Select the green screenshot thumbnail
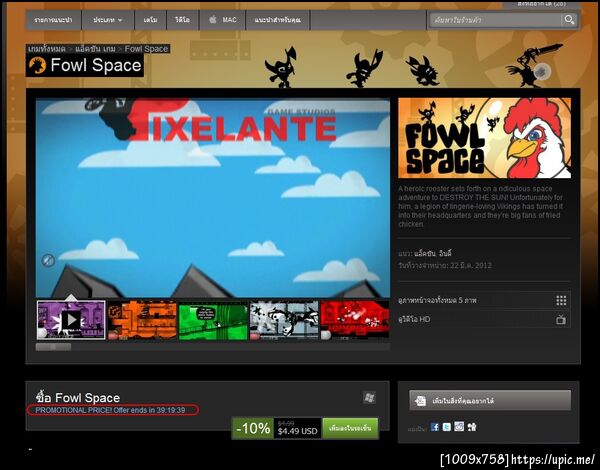600x470 pixels. pos(213,320)
